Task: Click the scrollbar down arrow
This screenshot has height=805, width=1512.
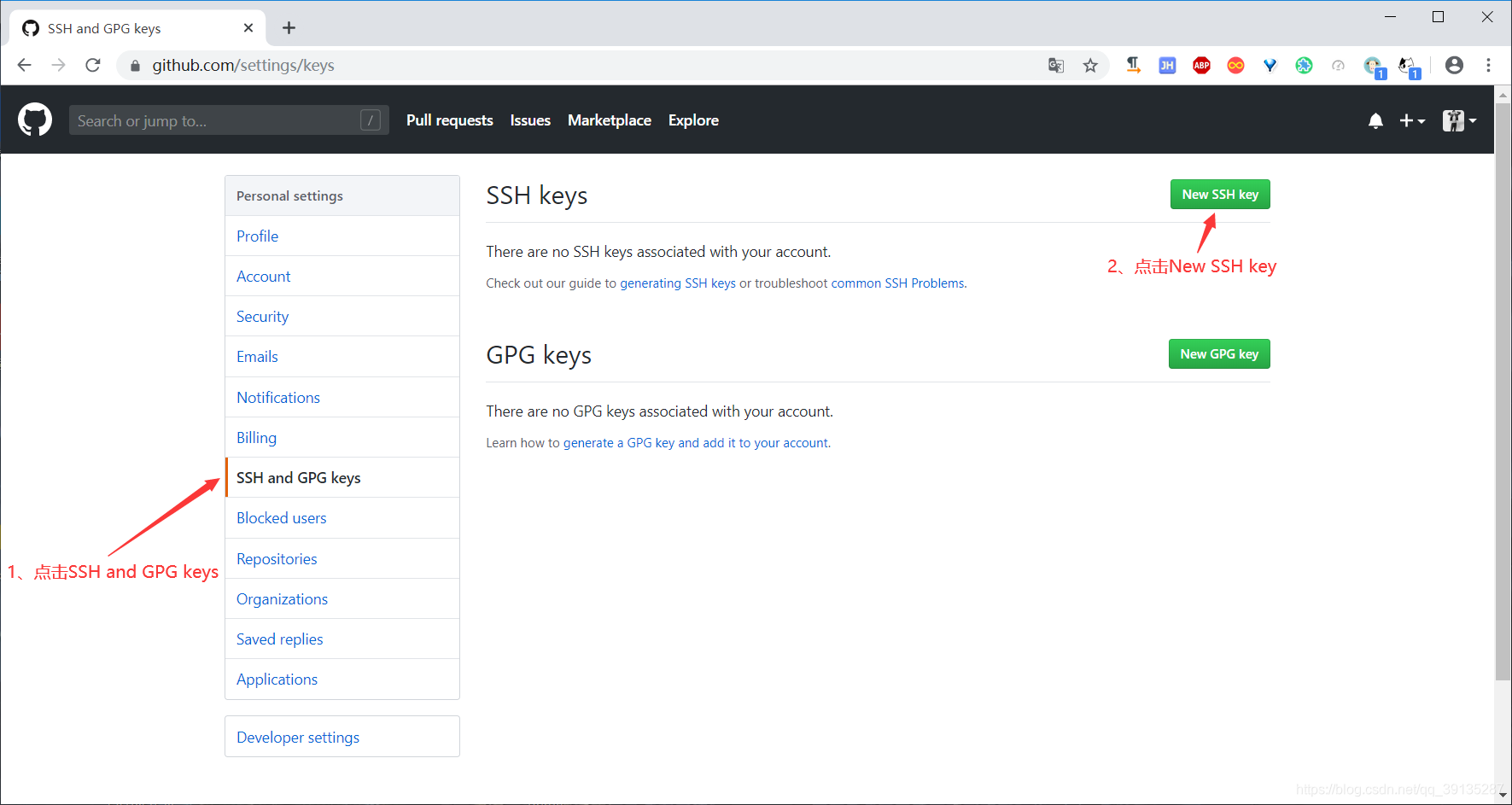Action: [x=1503, y=796]
